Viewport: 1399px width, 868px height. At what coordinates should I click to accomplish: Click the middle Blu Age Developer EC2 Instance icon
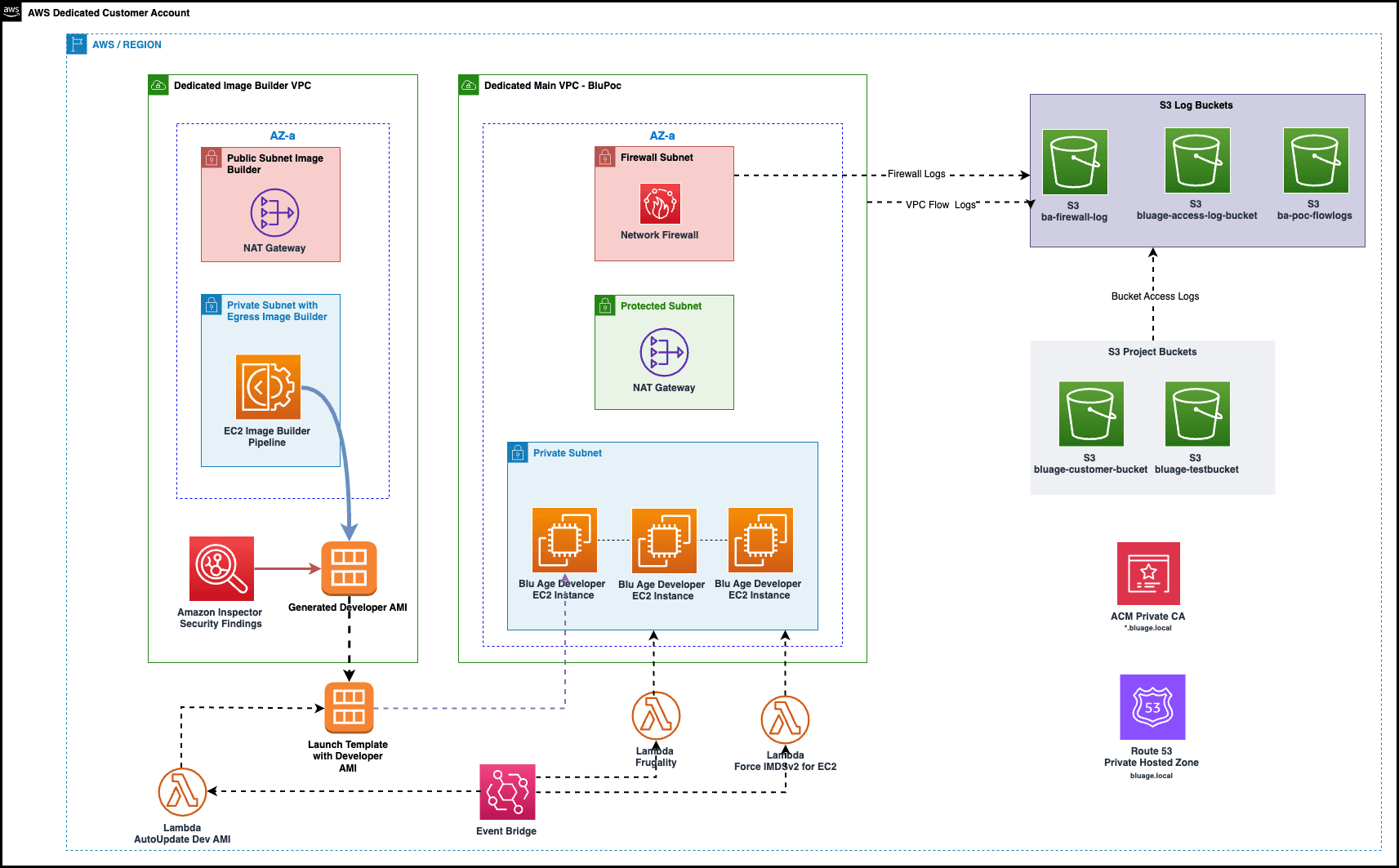point(663,540)
